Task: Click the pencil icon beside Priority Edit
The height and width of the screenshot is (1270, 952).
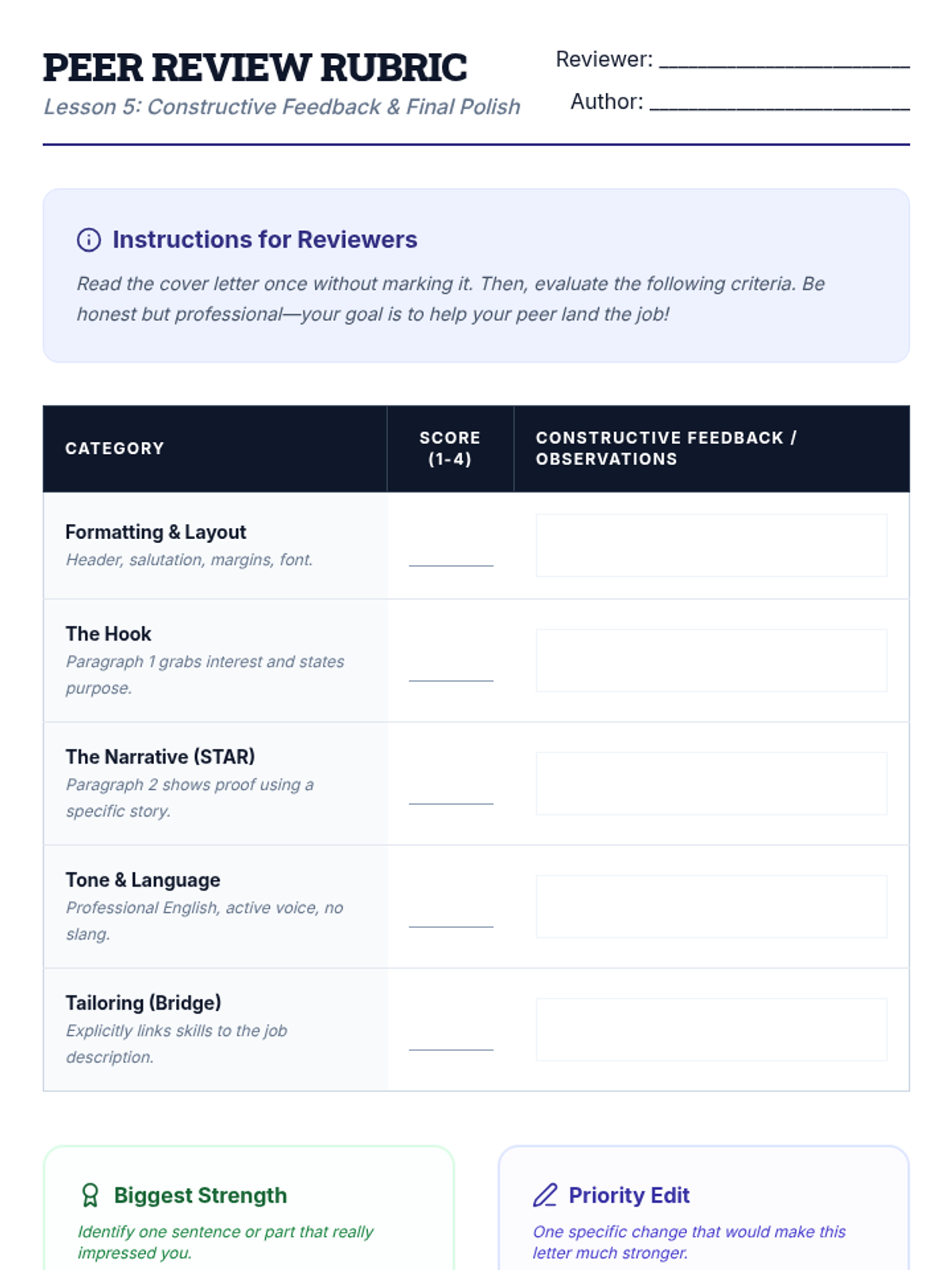Action: click(545, 1195)
